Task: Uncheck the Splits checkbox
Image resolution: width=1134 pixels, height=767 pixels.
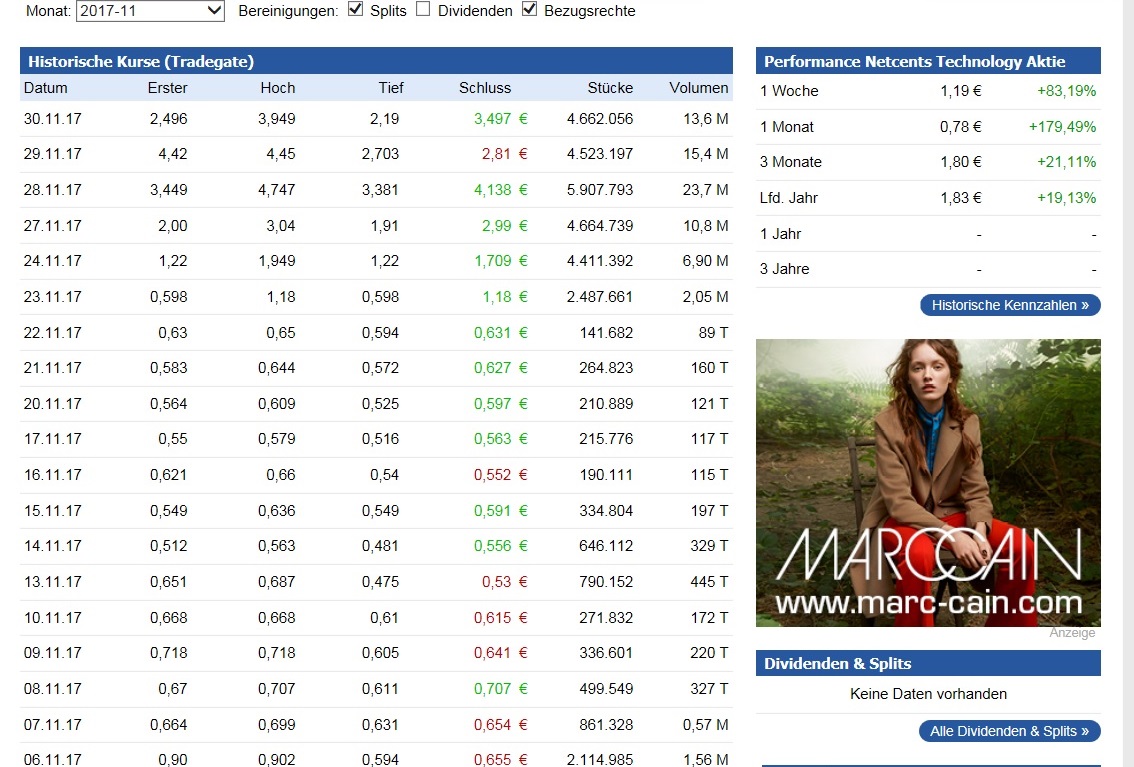Action: pyautogui.click(x=355, y=10)
